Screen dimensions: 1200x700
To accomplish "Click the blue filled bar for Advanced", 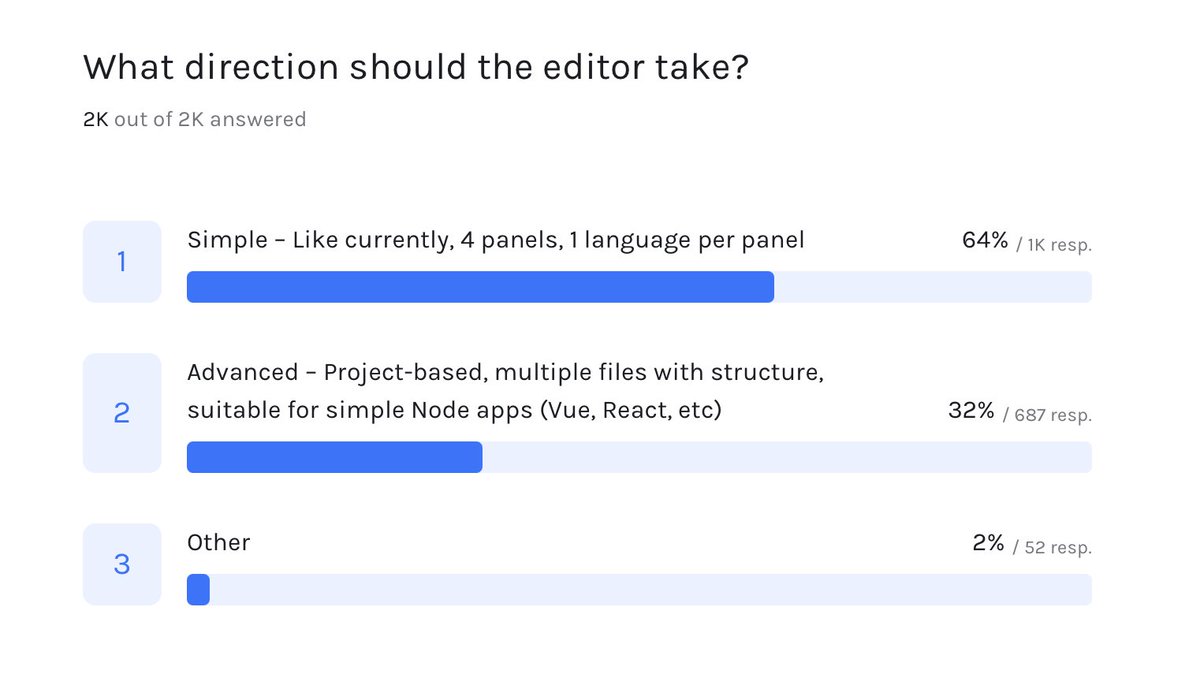I will [334, 457].
